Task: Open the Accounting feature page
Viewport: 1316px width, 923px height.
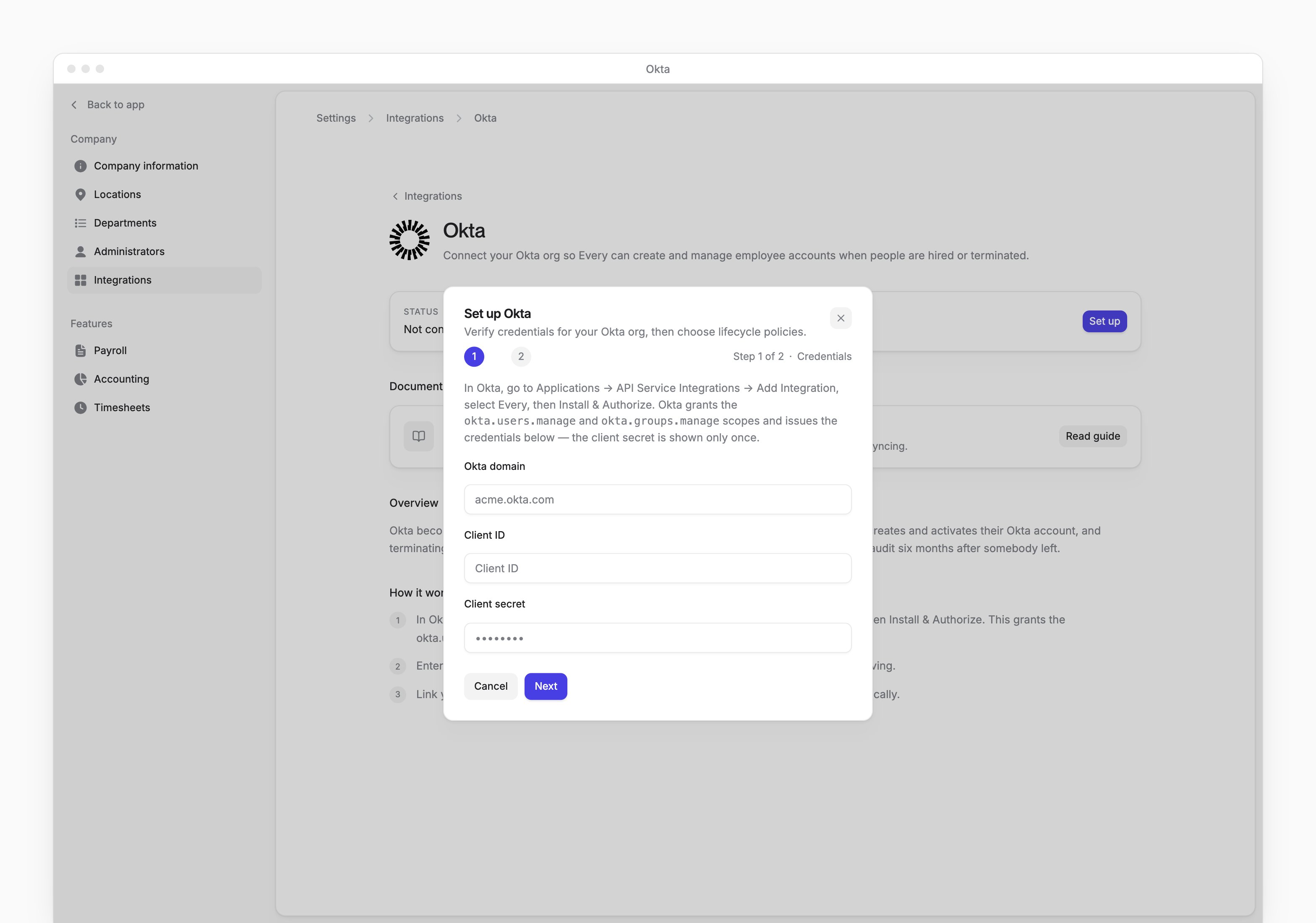Action: tap(164, 379)
